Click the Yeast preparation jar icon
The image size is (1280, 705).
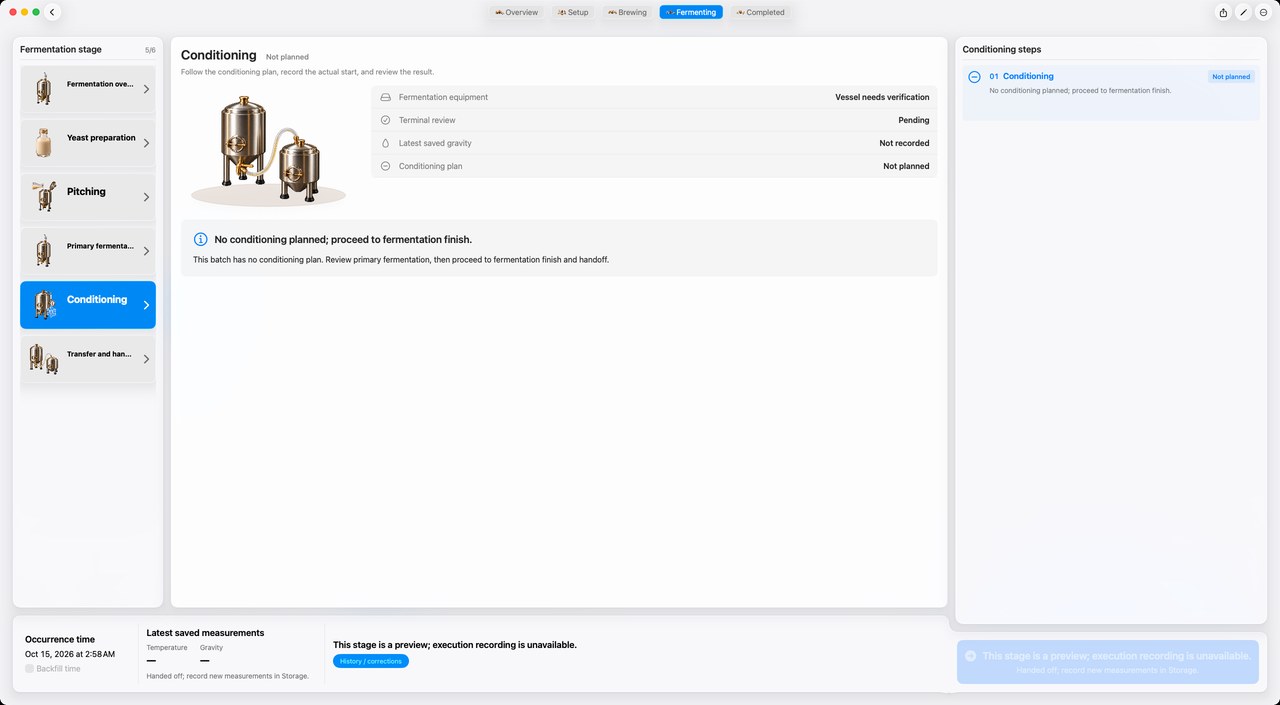pos(43,143)
